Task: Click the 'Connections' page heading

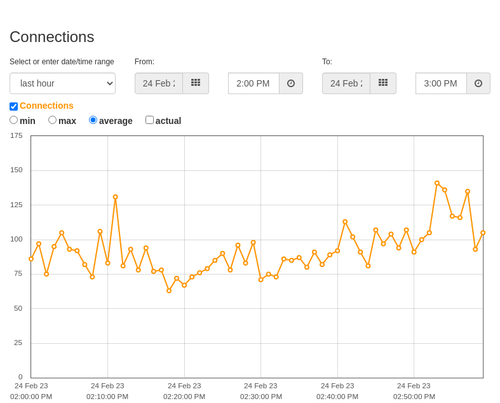Action: [x=52, y=37]
